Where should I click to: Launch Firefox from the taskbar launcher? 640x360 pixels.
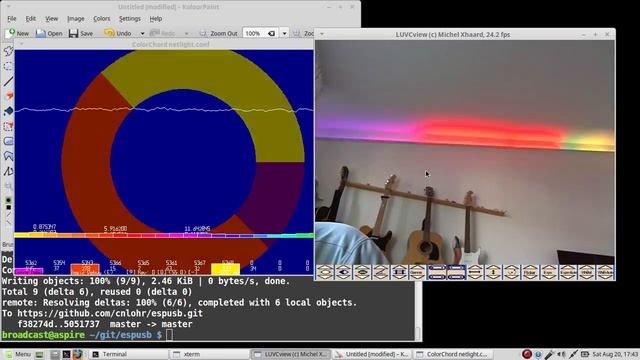(78, 354)
